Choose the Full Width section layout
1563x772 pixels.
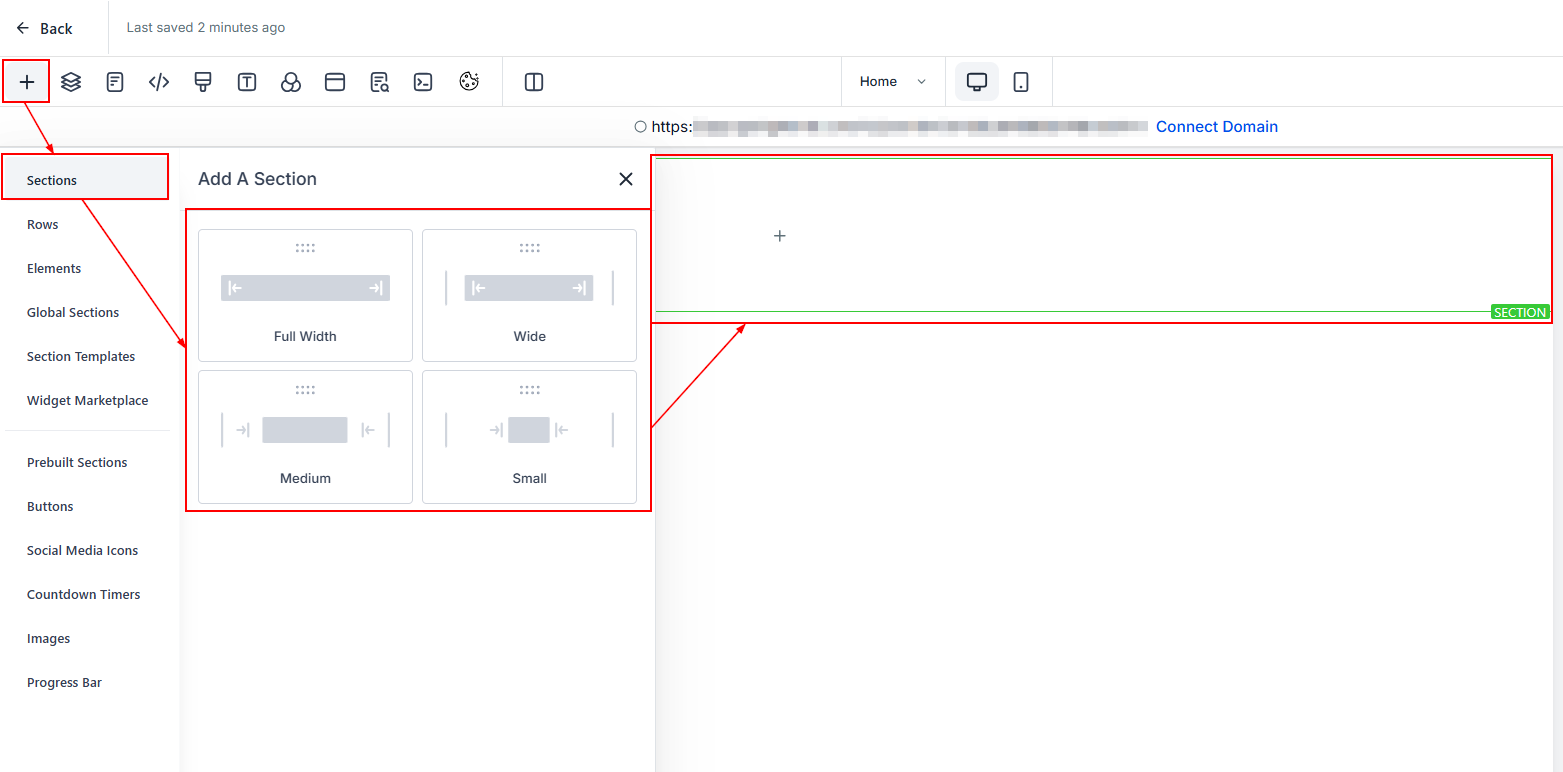305,295
